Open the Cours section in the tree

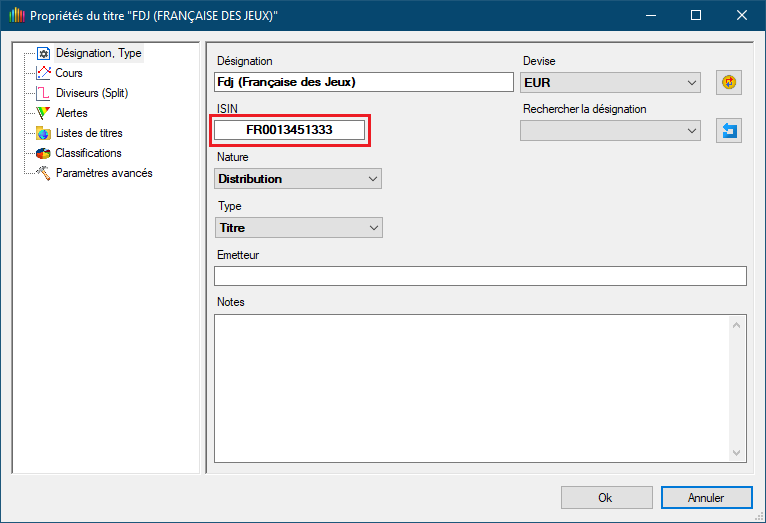69,73
